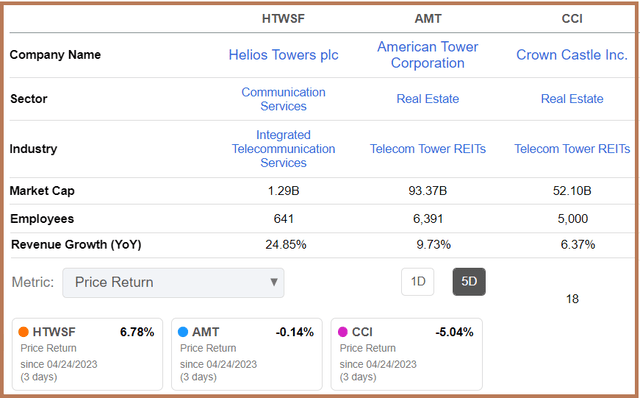Click the Metric dropdown arrow

click(274, 282)
